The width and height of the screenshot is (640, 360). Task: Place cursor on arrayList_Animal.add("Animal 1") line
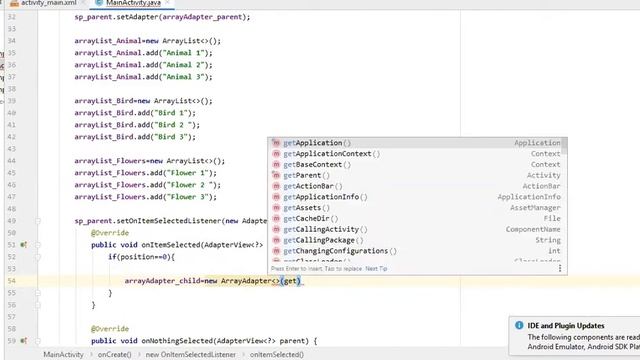143,53
